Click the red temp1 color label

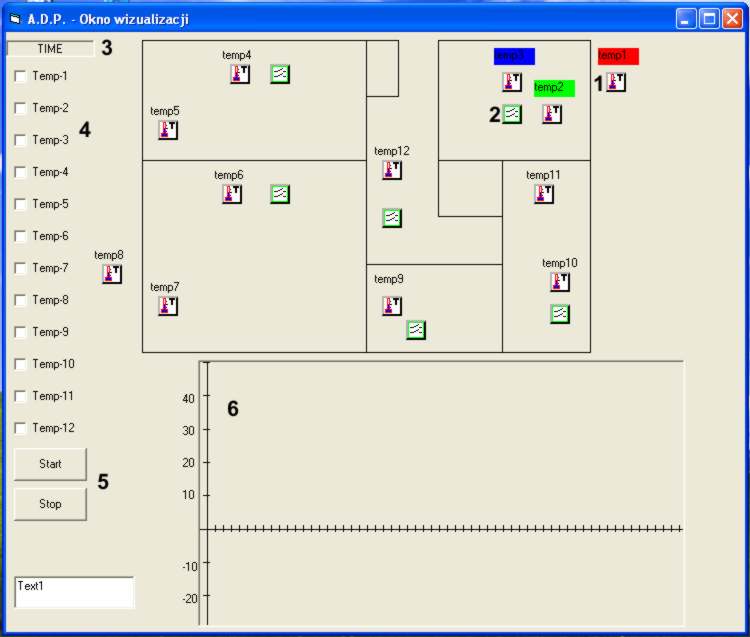coord(618,57)
